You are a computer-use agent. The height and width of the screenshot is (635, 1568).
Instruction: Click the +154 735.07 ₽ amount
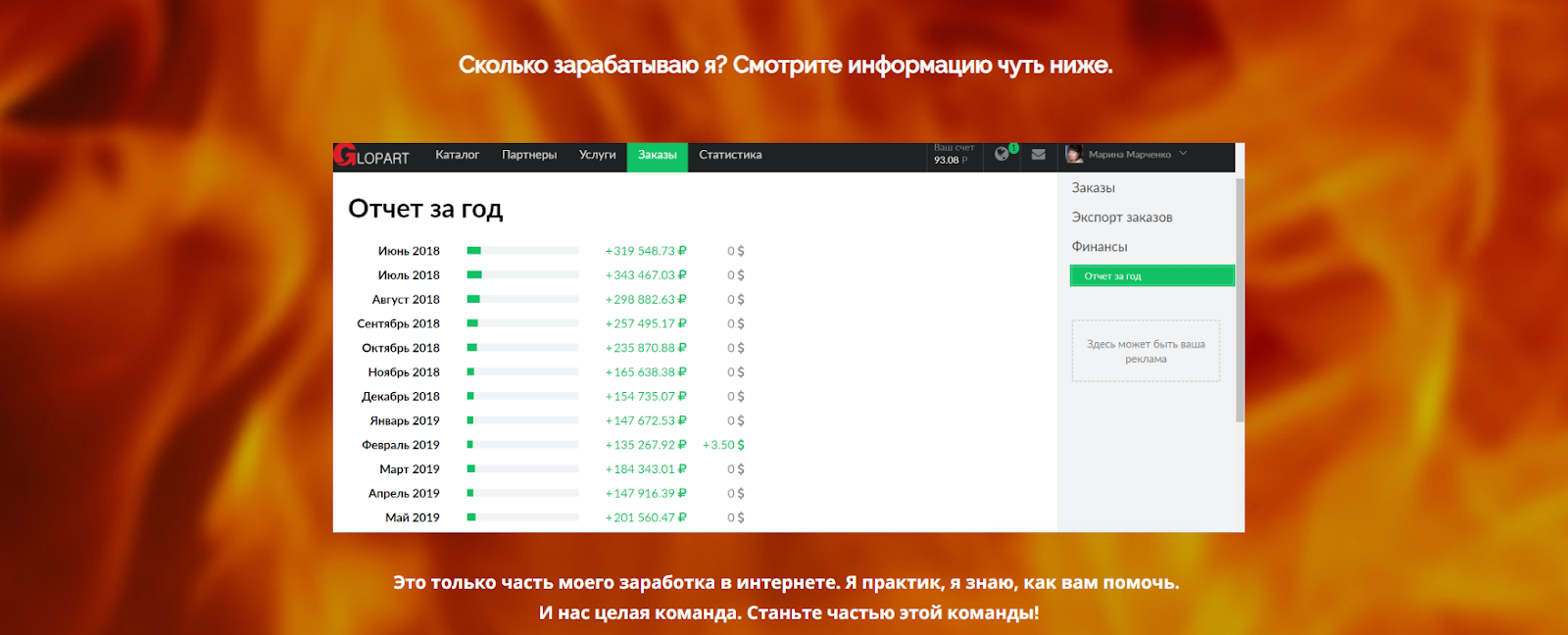click(x=646, y=397)
